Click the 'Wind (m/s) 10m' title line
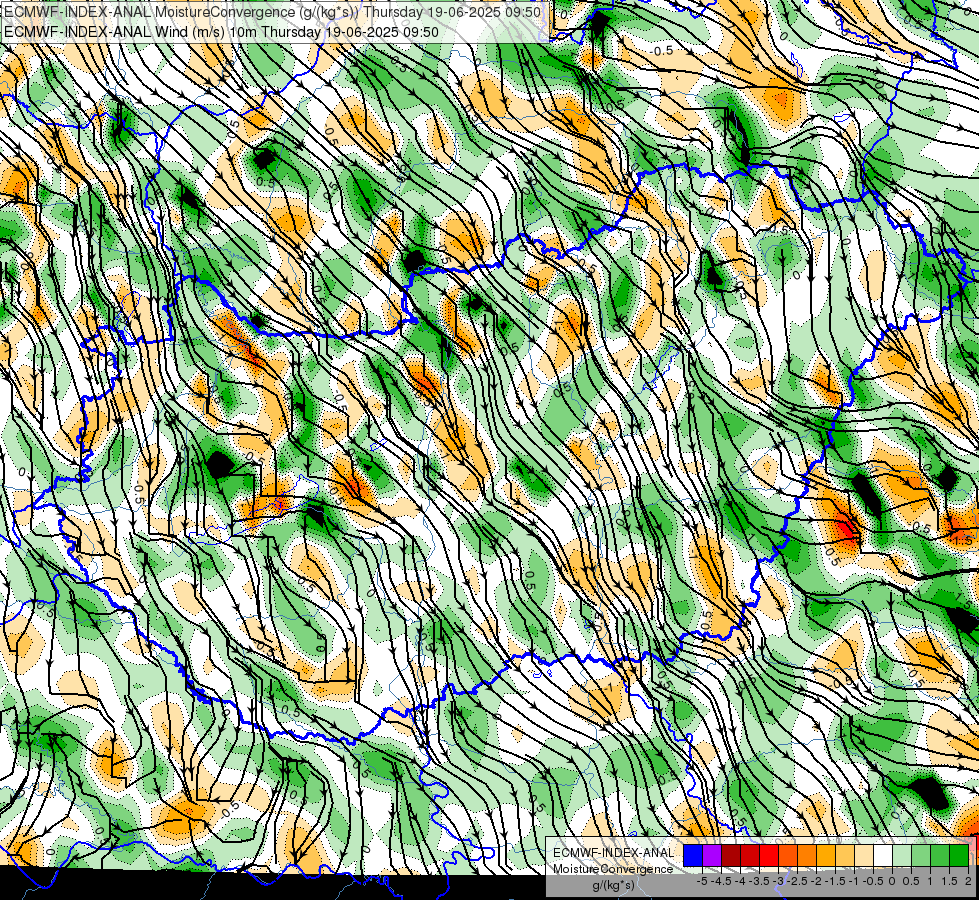This screenshot has height=900, width=979. tap(222, 32)
